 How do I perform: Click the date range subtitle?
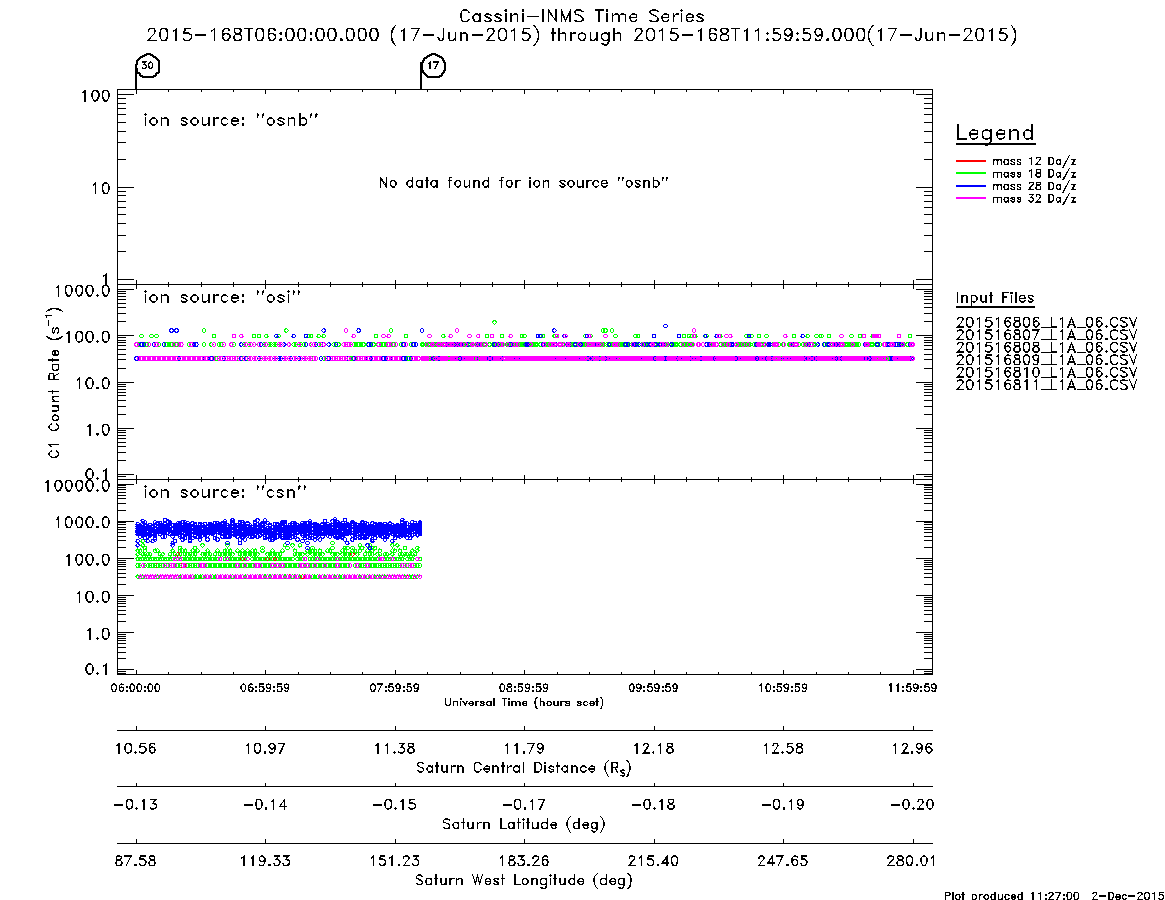coord(582,35)
